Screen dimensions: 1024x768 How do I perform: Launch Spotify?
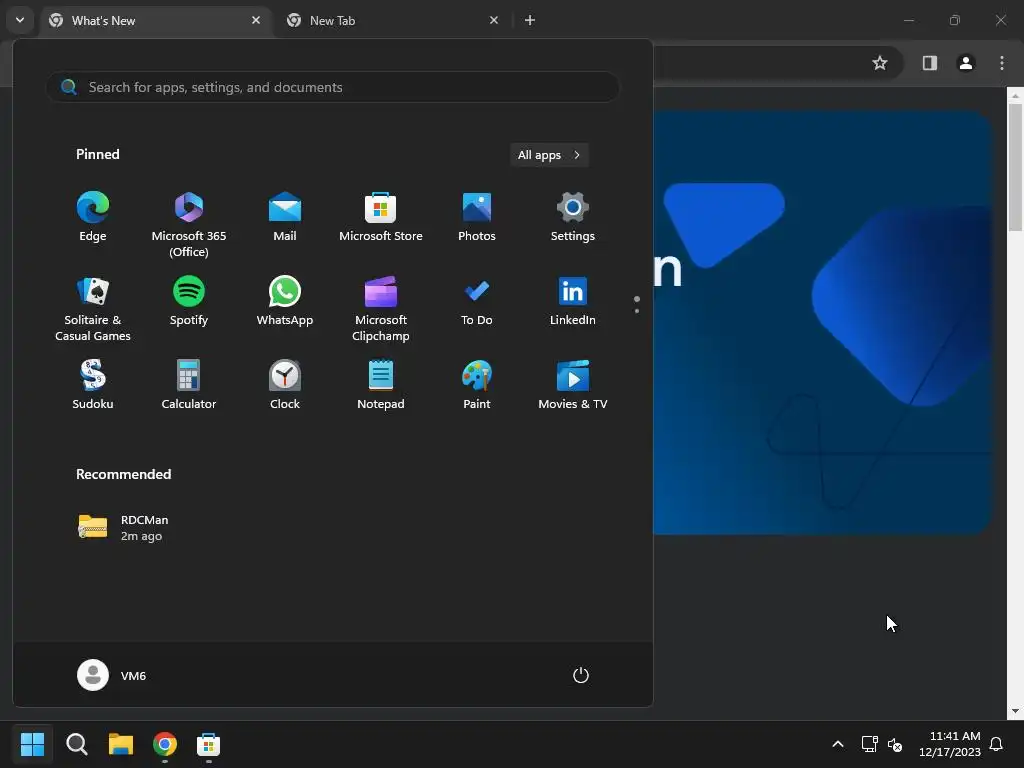click(x=189, y=301)
